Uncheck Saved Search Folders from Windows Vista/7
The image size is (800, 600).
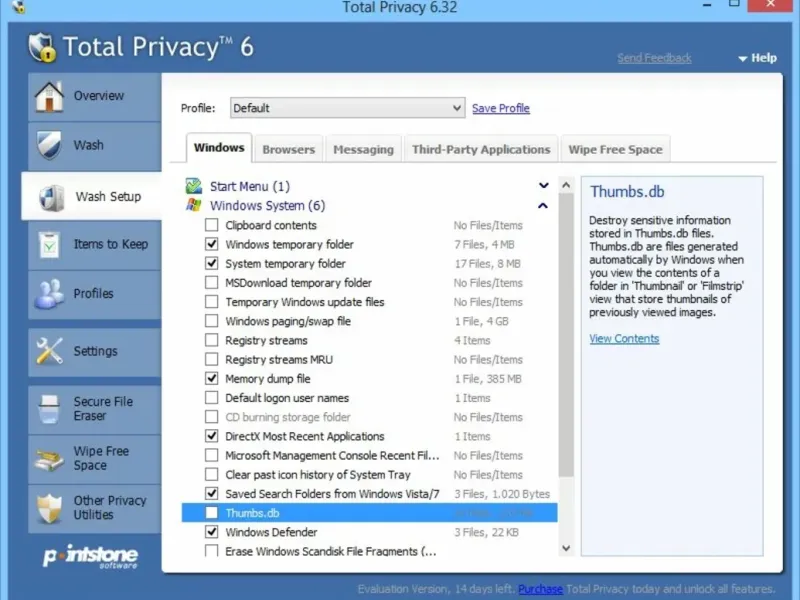coord(211,494)
